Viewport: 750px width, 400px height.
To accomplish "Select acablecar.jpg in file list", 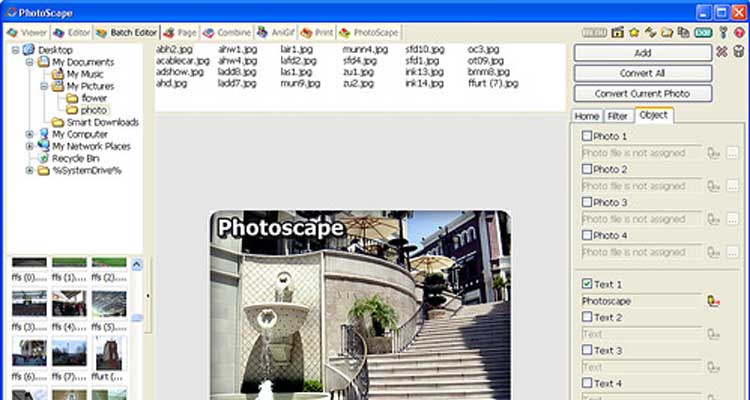I will pos(183,61).
